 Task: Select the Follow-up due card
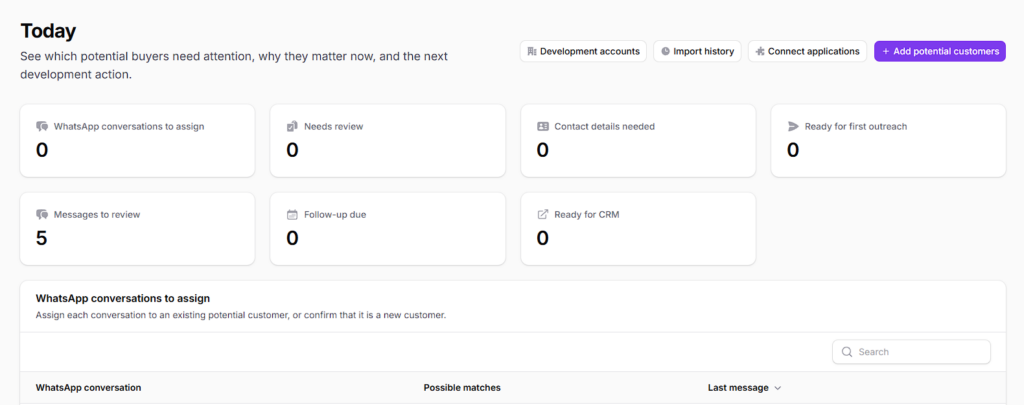pos(387,229)
